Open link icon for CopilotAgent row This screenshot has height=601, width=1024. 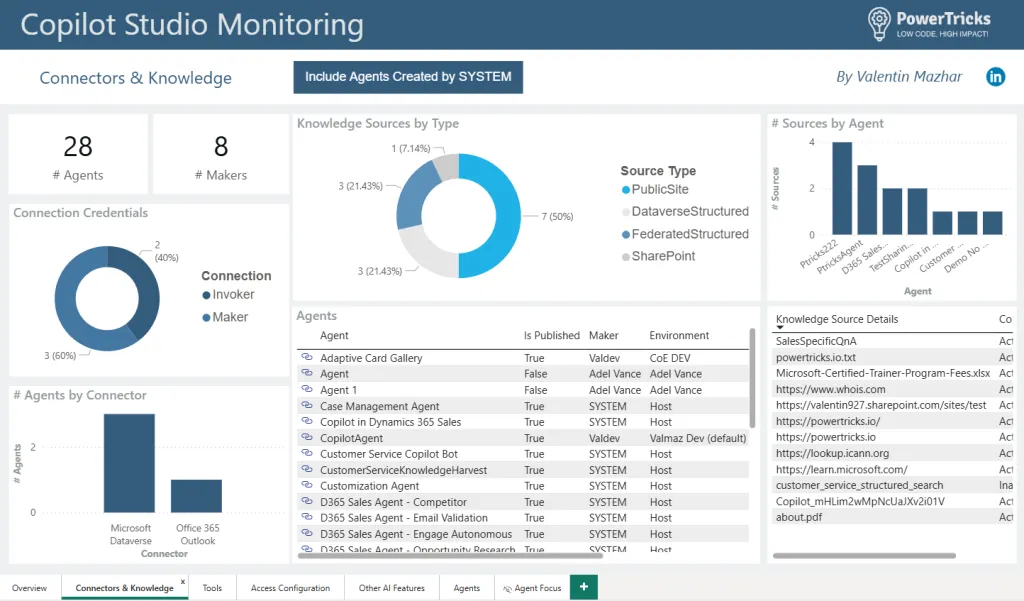306,438
